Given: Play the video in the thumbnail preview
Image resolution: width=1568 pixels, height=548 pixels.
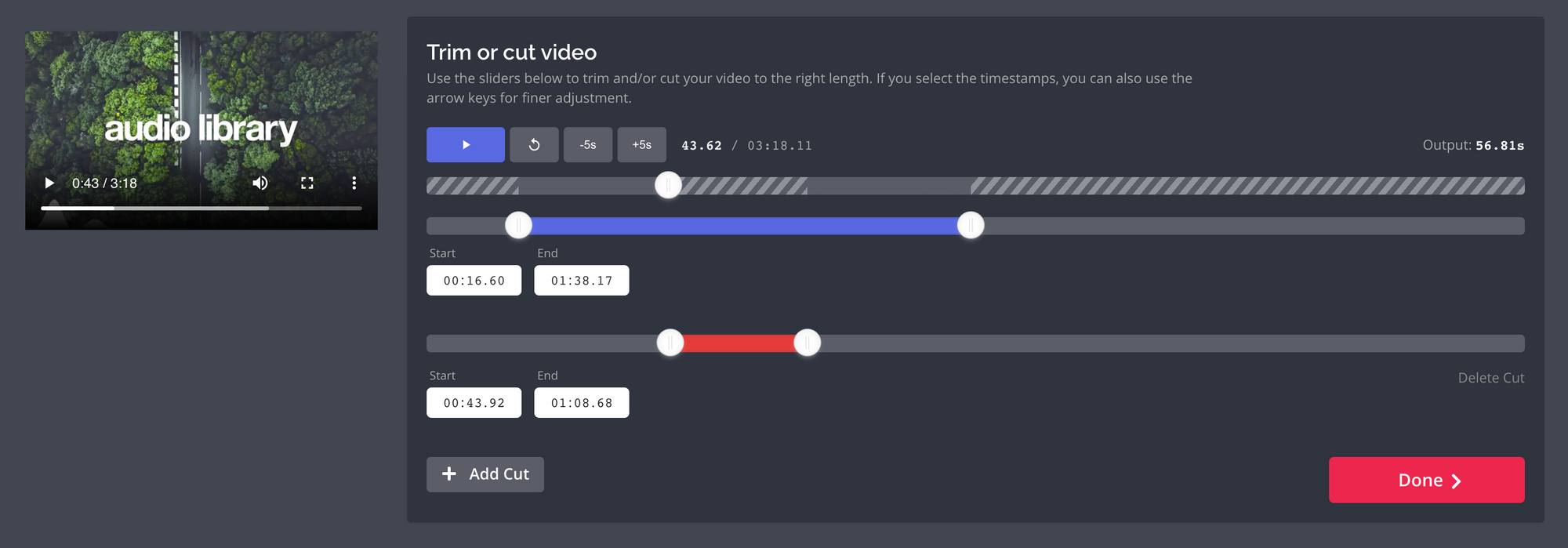Looking at the screenshot, I should (x=49, y=183).
